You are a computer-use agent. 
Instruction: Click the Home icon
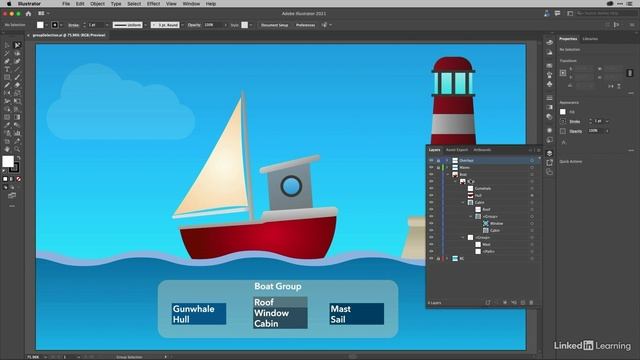(x=28, y=13)
